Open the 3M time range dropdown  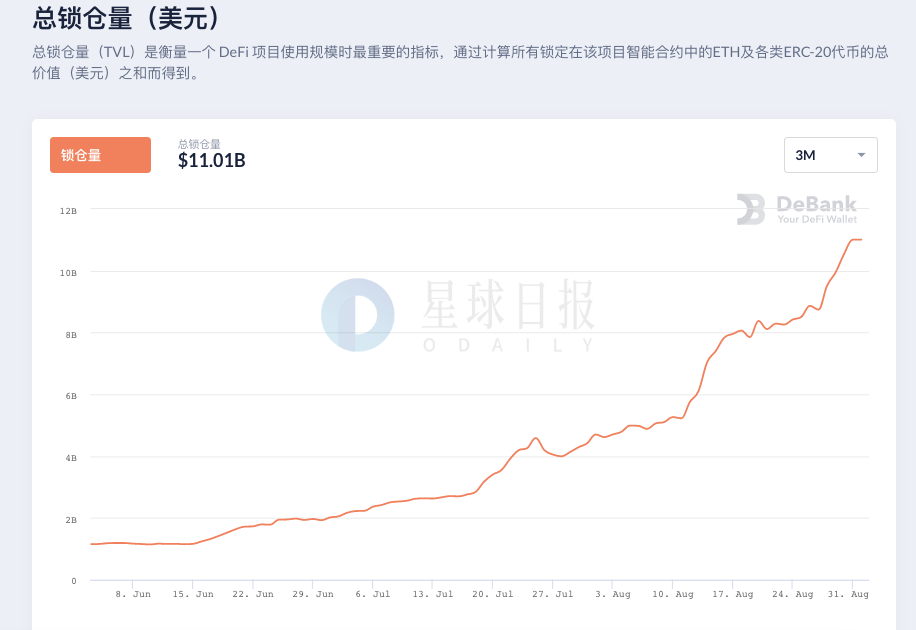click(830, 155)
